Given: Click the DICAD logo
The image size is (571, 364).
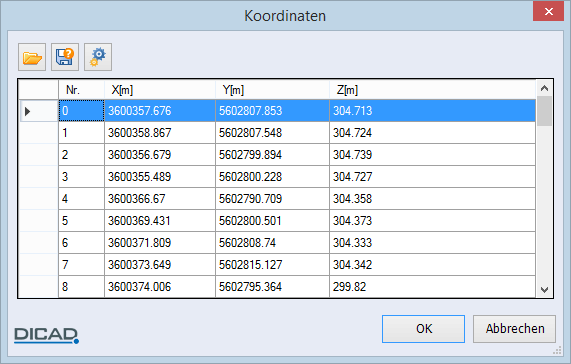Looking at the screenshot, I should [47, 335].
